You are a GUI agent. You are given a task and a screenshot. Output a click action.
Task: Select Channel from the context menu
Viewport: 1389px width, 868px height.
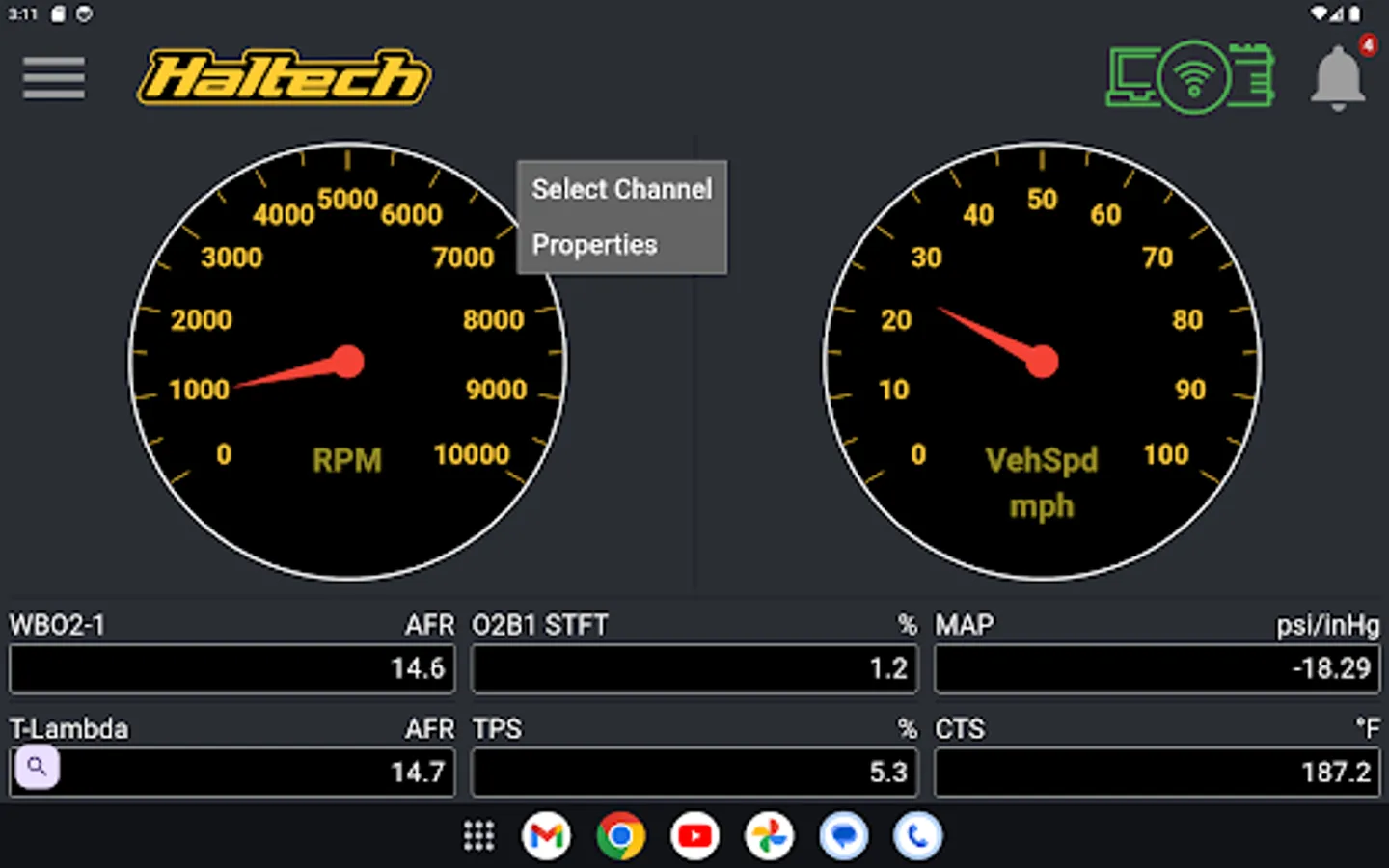[x=621, y=189]
